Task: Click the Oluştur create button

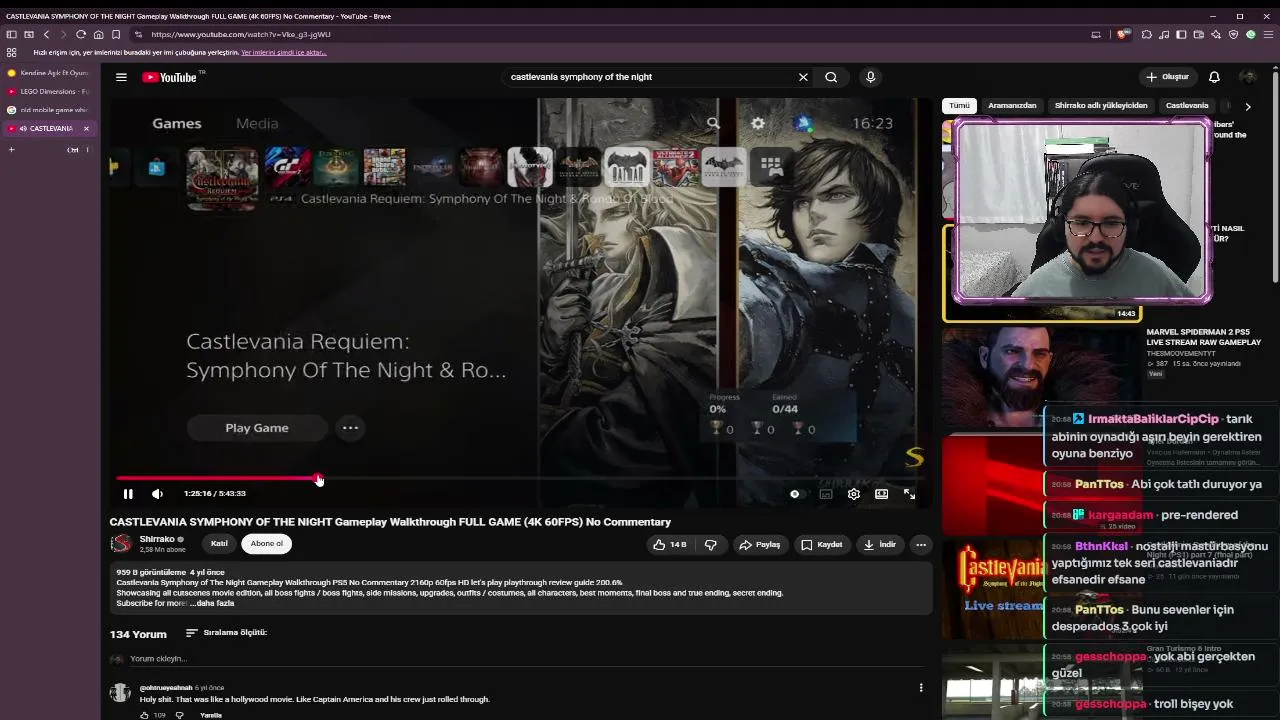Action: click(x=1167, y=77)
